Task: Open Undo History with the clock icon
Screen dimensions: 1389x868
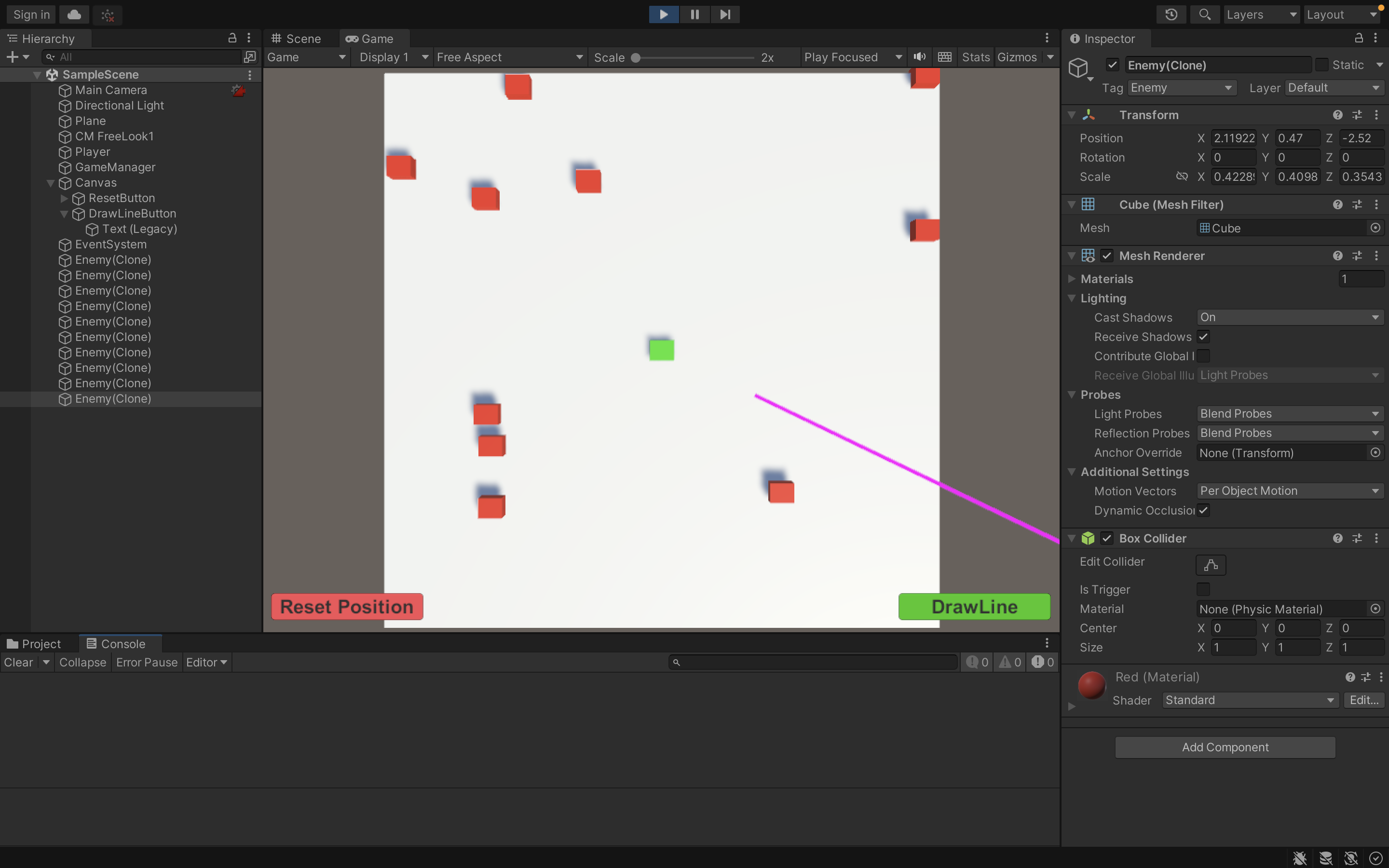Action: coord(1171,14)
